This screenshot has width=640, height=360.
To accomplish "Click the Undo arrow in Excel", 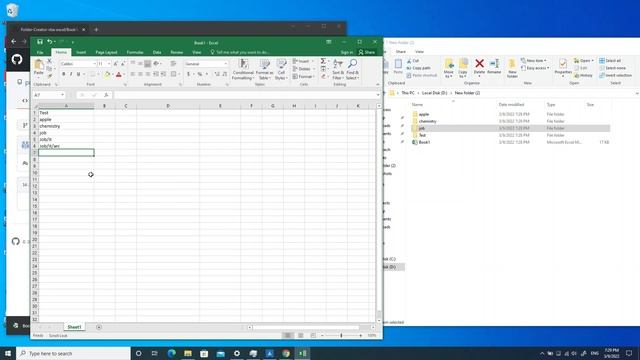I will (x=49, y=42).
